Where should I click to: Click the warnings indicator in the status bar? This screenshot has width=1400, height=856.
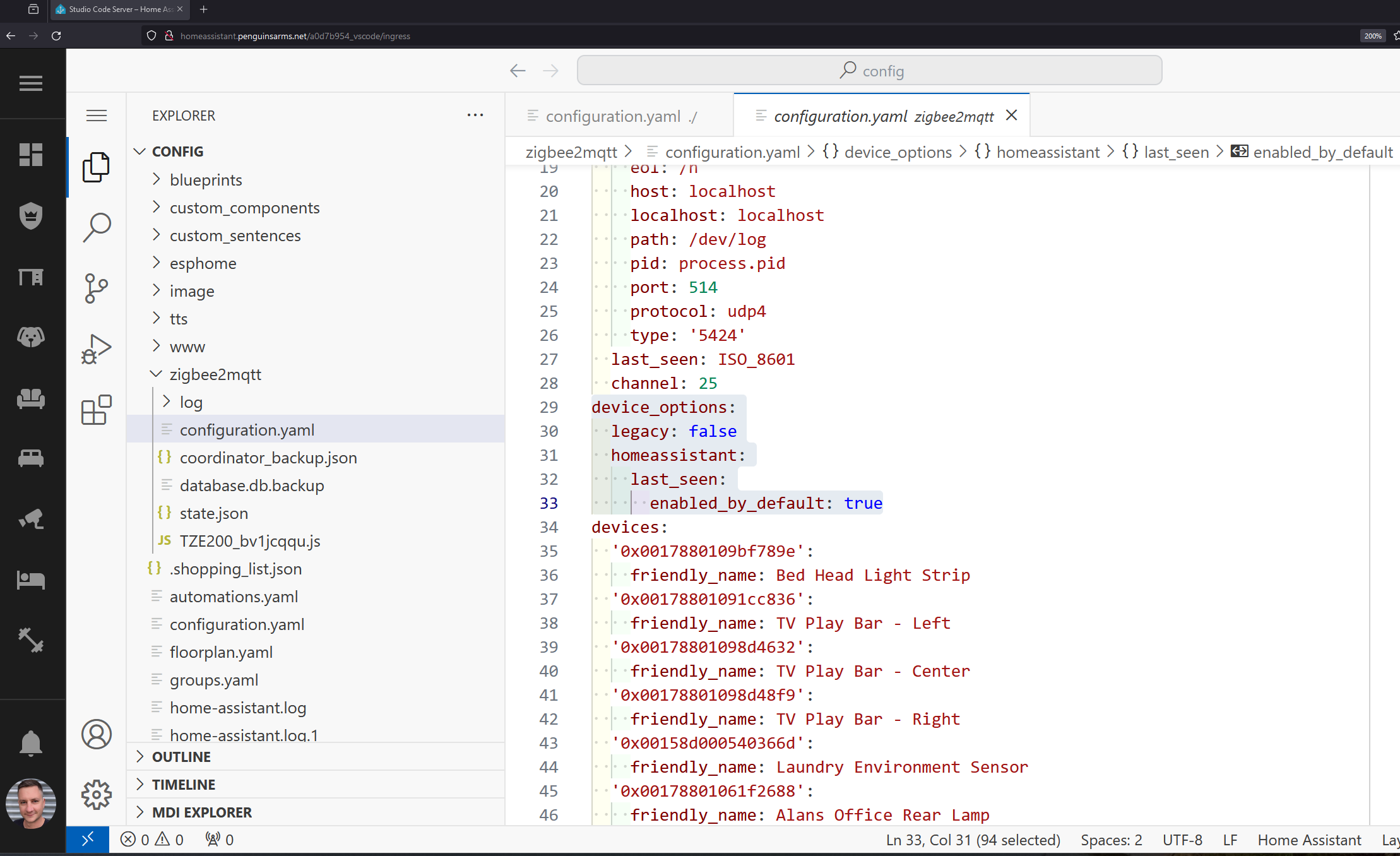click(172, 840)
